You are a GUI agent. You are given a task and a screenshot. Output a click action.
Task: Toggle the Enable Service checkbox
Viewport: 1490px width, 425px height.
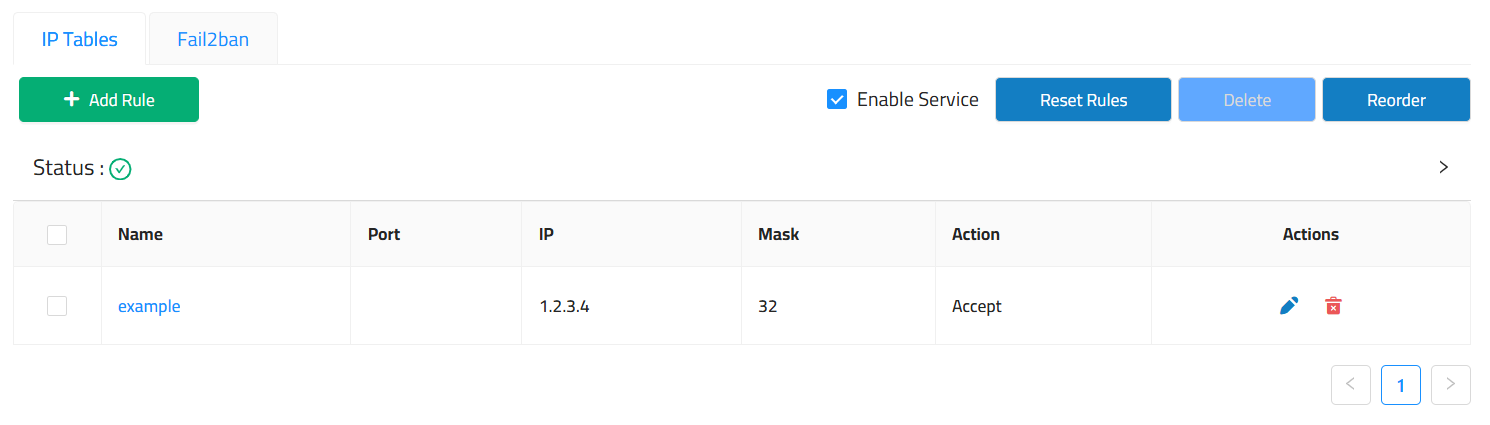pos(838,100)
